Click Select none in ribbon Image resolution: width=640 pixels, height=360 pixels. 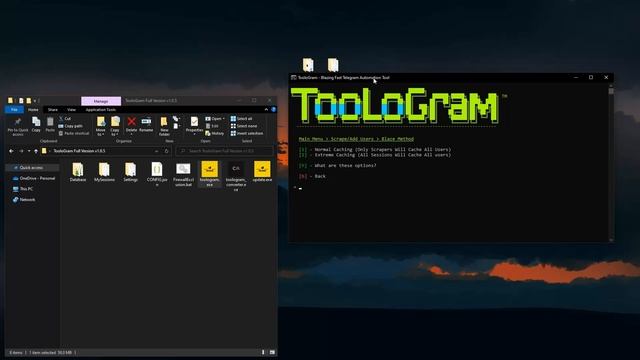click(244, 126)
